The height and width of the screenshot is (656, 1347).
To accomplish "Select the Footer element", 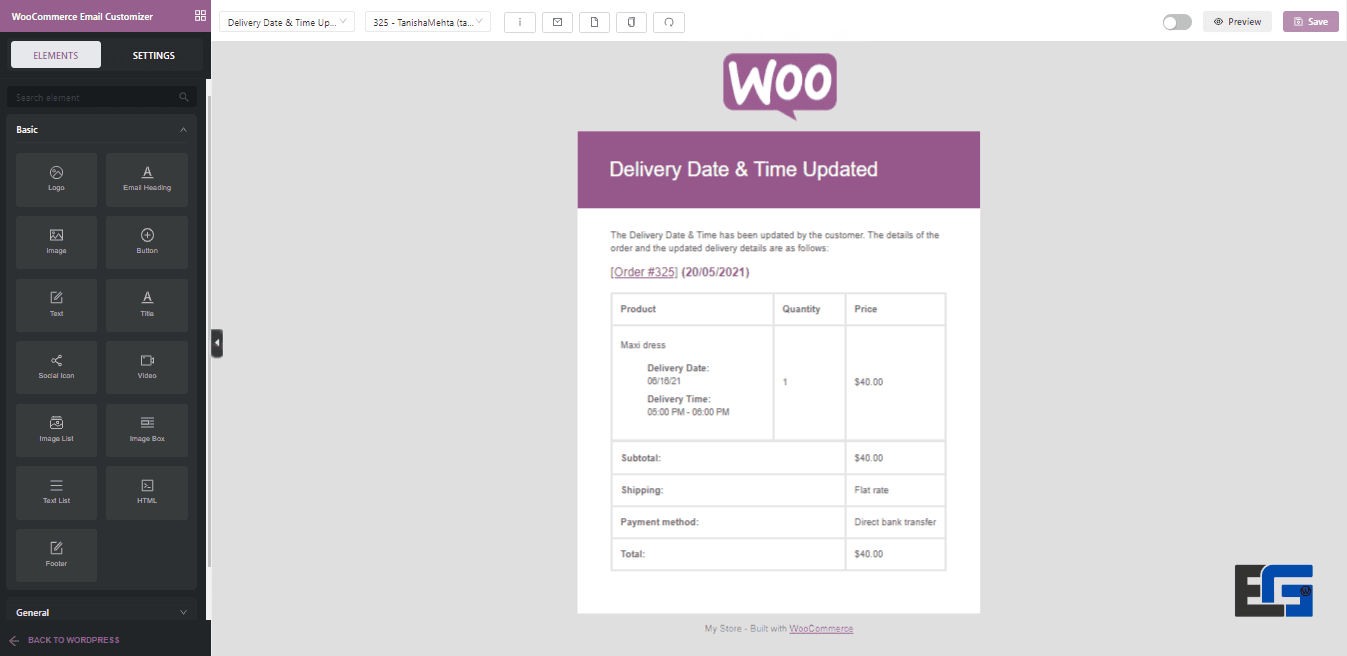I will (56, 555).
